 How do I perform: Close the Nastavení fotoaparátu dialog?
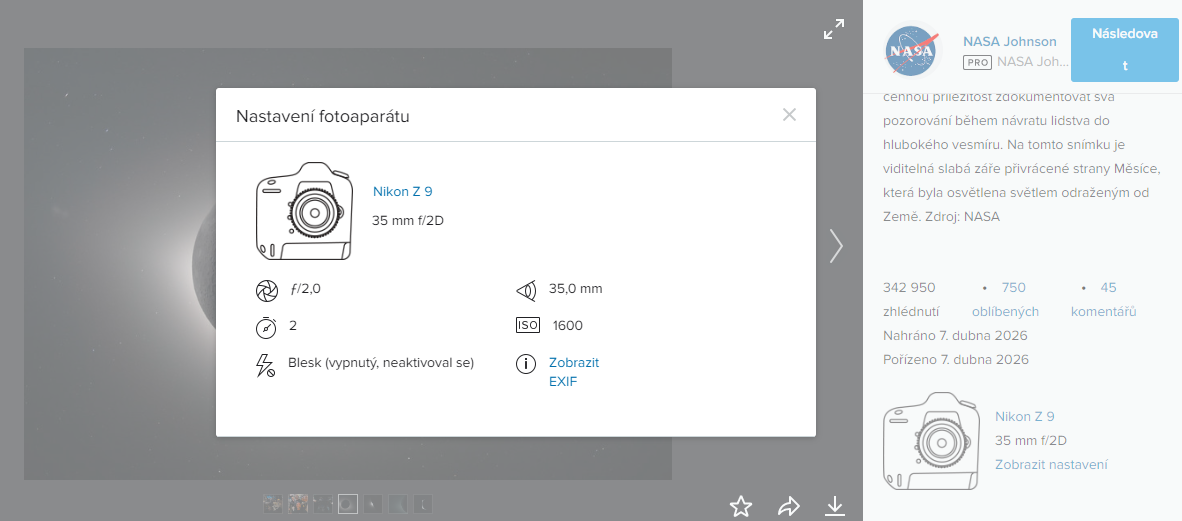(789, 115)
